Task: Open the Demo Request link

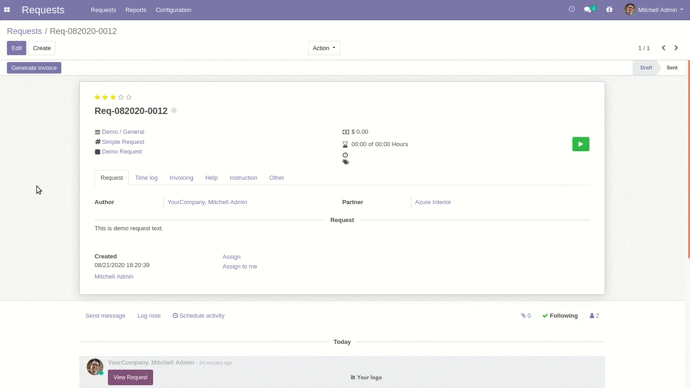Action: point(122,152)
